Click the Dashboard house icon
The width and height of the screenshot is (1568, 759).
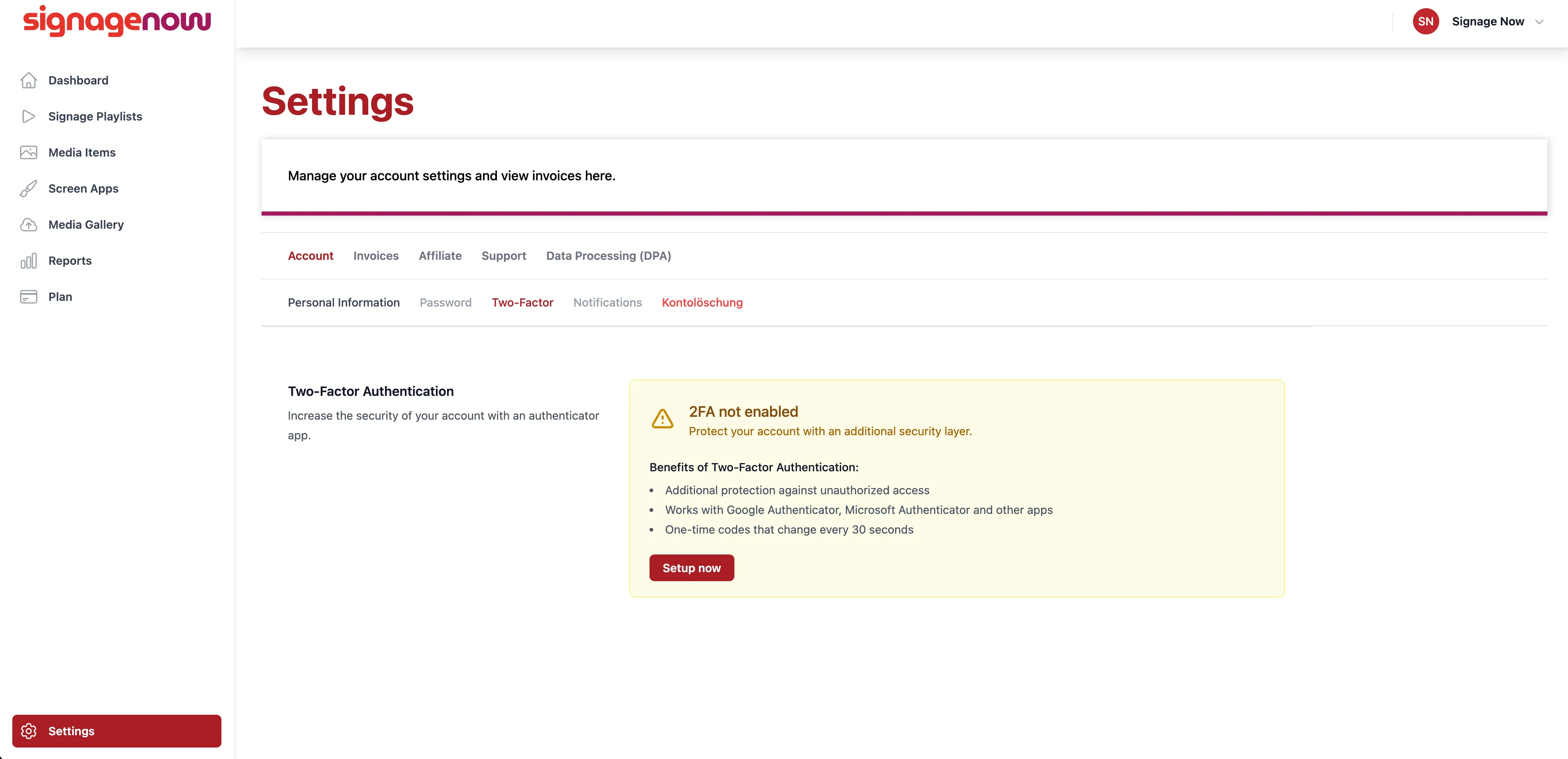click(x=29, y=80)
